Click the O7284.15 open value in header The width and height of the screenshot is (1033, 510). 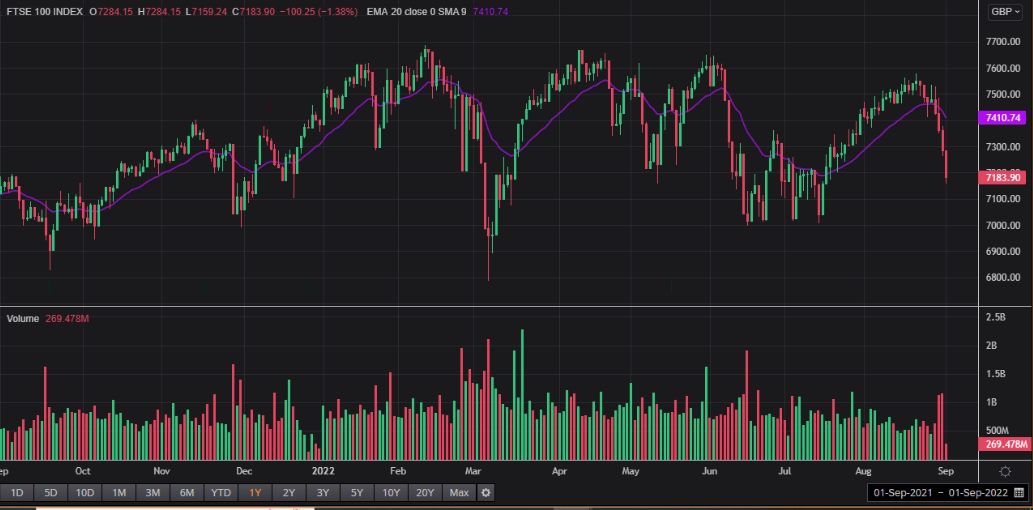(111, 12)
